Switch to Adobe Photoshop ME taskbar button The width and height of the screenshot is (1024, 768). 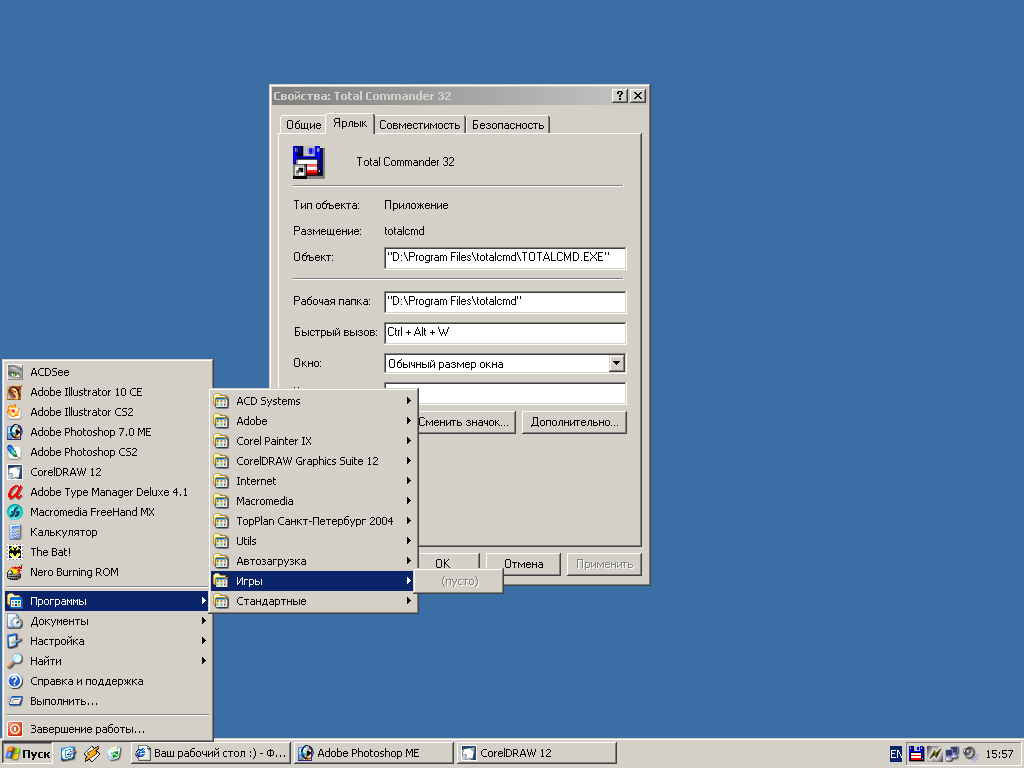(374, 754)
